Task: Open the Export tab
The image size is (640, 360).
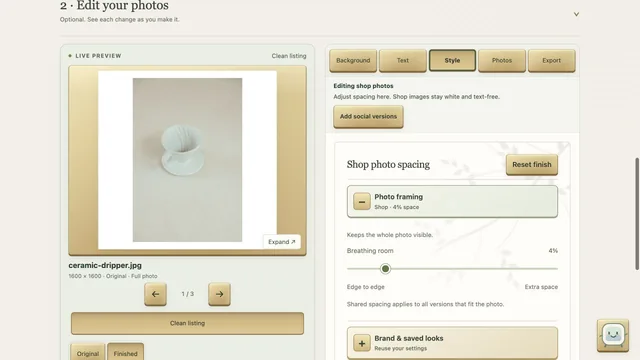Action: point(551,60)
